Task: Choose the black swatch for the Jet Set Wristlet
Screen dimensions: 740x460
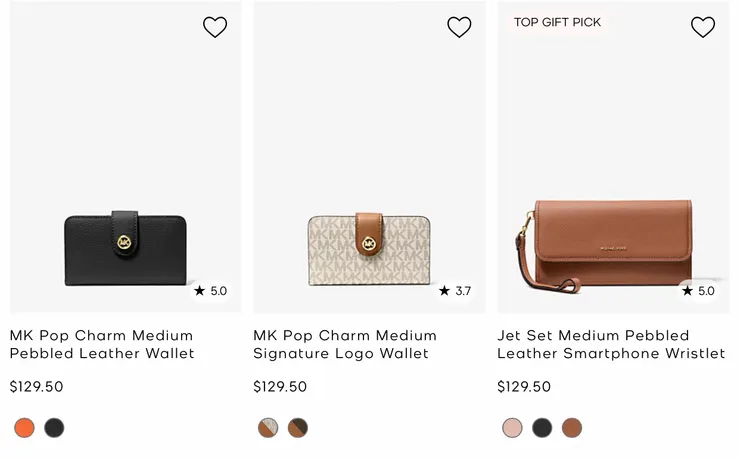Action: (542, 428)
